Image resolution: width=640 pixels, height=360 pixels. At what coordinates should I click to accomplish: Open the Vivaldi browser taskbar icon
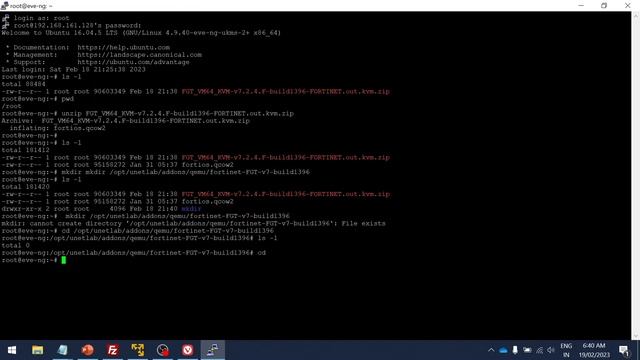pyautogui.click(x=187, y=350)
